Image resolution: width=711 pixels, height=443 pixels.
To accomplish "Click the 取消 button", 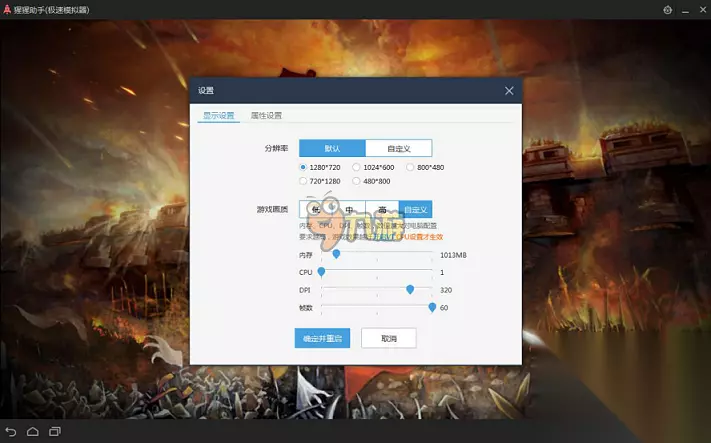I will (x=389, y=338).
